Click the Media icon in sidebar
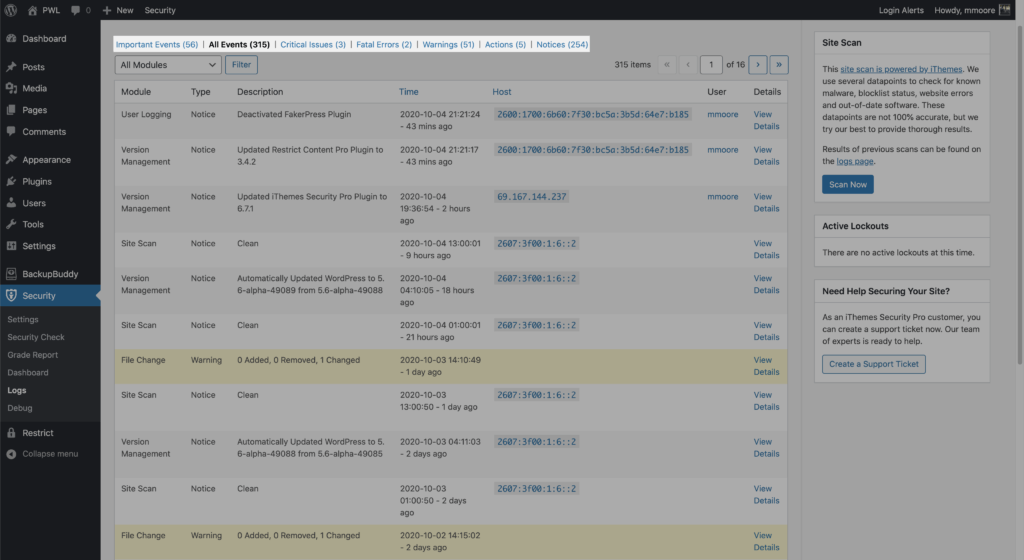The height and width of the screenshot is (560, 1024). [11, 88]
